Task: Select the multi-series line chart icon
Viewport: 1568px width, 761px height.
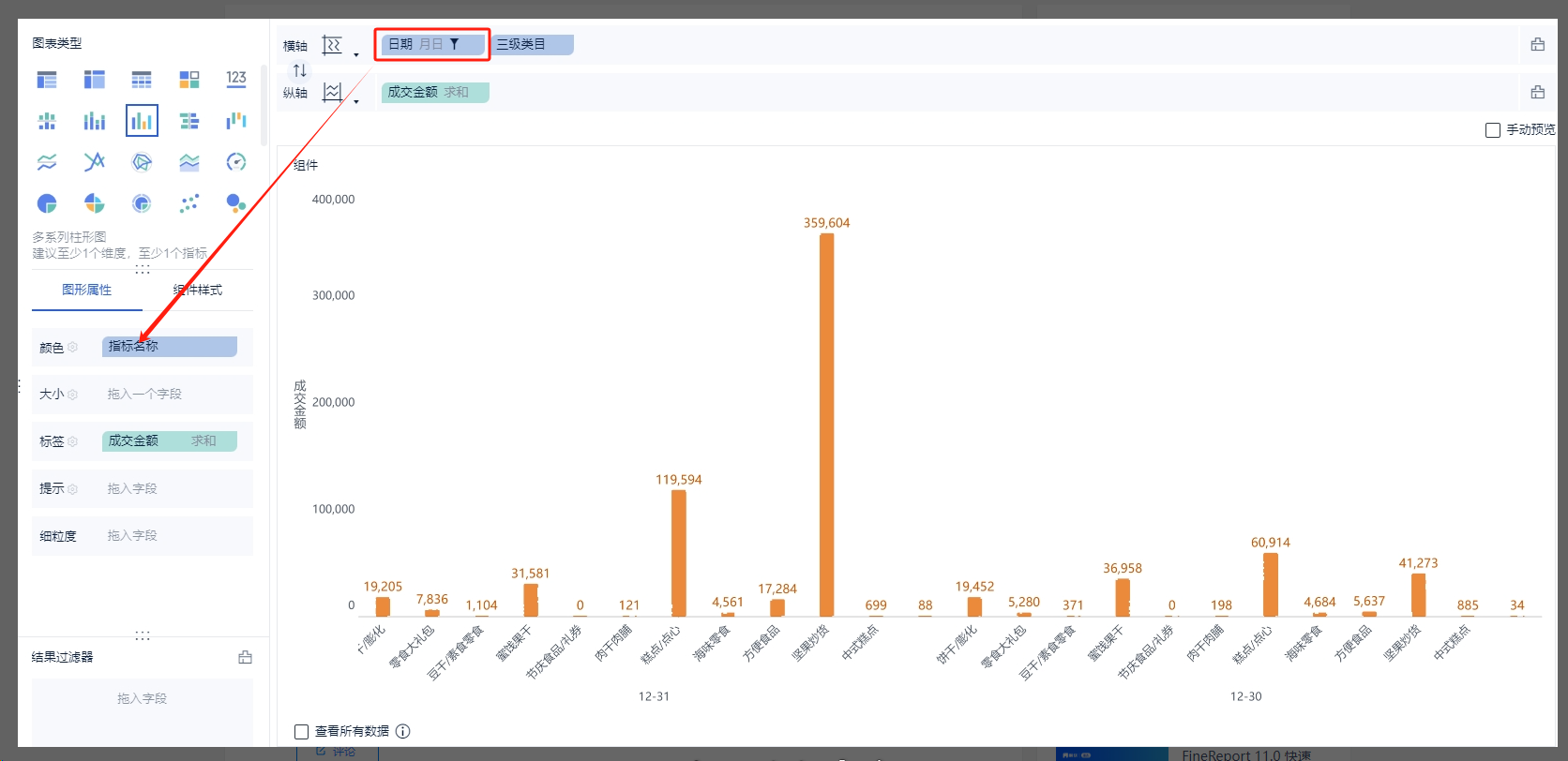Action: (94, 162)
